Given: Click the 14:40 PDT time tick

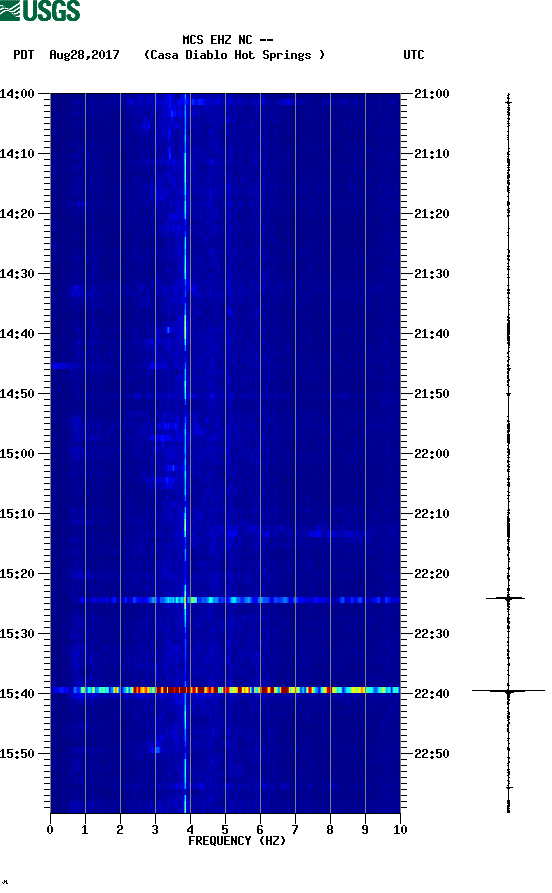Looking at the screenshot, I should [x=17, y=333].
